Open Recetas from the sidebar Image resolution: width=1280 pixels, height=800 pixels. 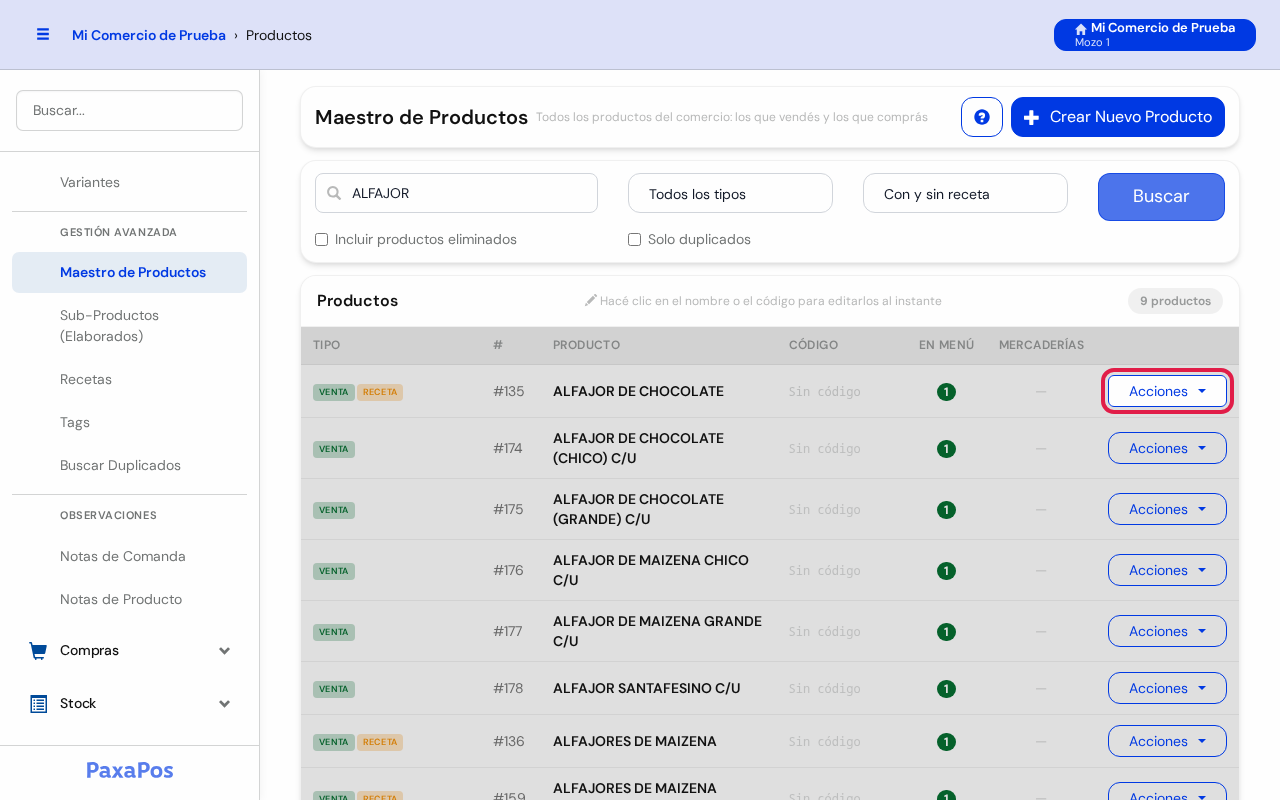tap(129, 380)
